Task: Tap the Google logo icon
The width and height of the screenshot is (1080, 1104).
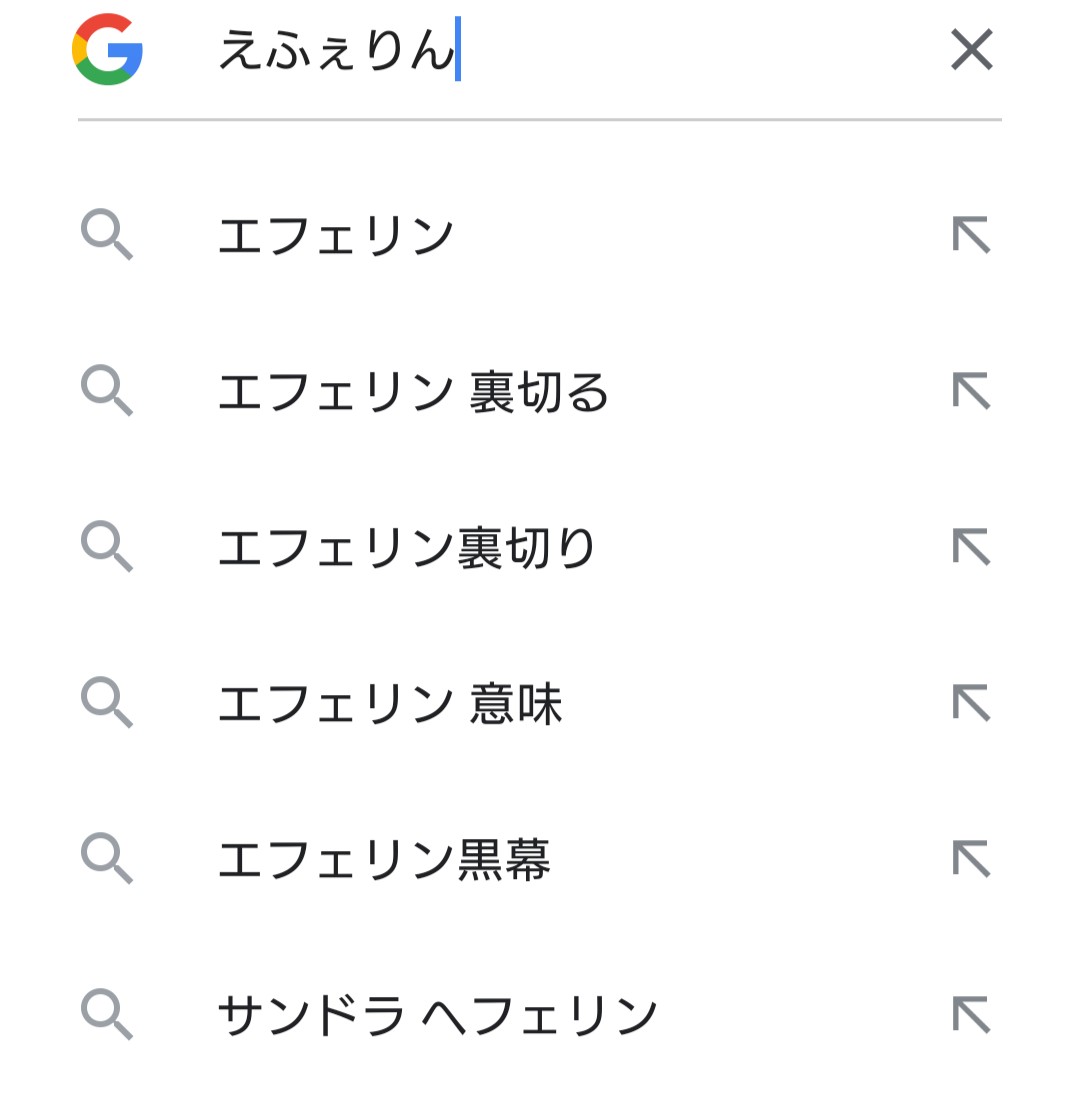Action: pos(107,49)
